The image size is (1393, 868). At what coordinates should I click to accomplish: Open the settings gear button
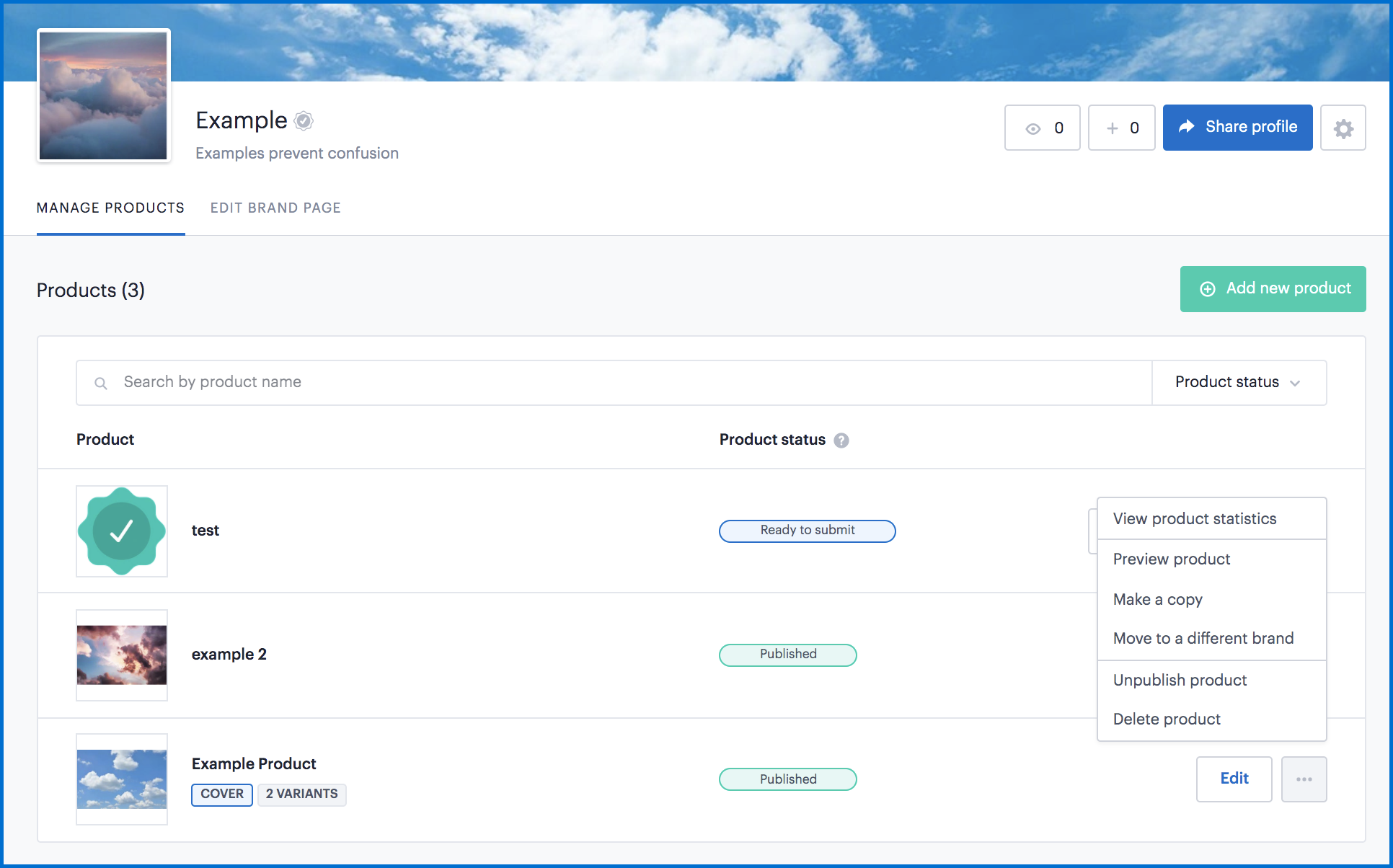tap(1343, 128)
